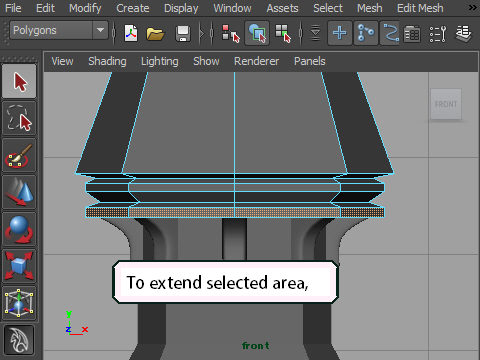Expand selection mask options triangle
The height and width of the screenshot is (360, 480).
pyautogui.click(x=315, y=33)
